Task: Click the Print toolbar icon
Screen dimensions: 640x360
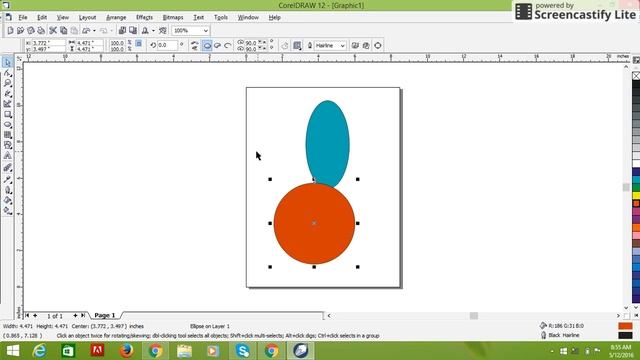Action: click(41, 31)
